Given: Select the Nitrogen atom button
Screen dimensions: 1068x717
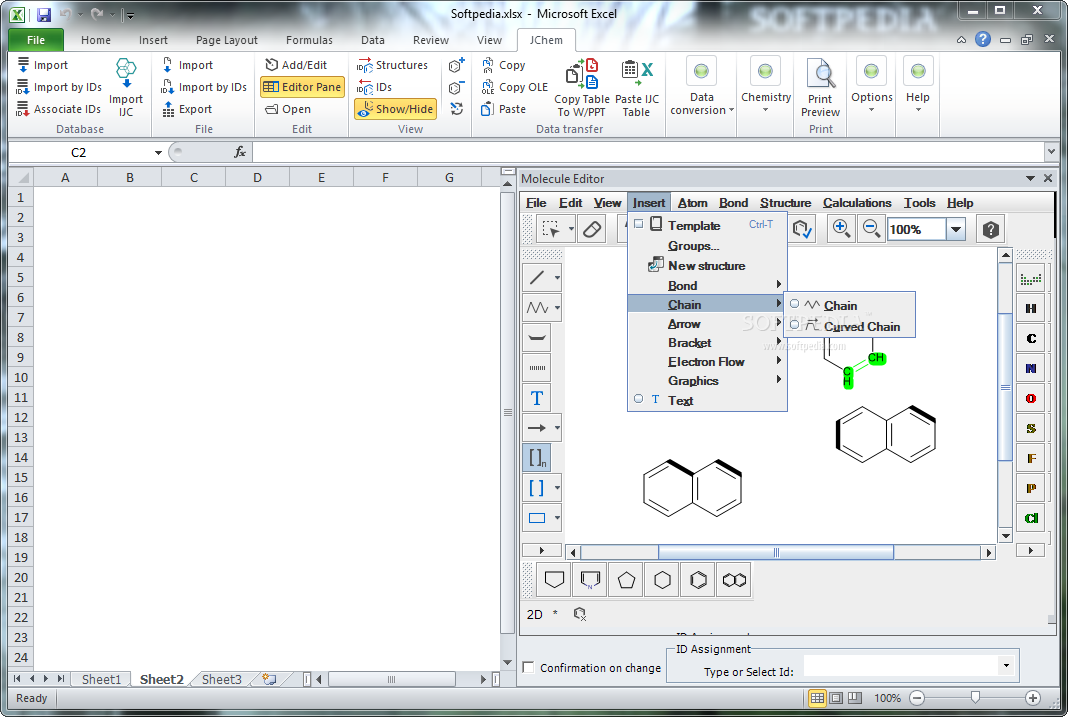Looking at the screenshot, I should coord(1031,368).
